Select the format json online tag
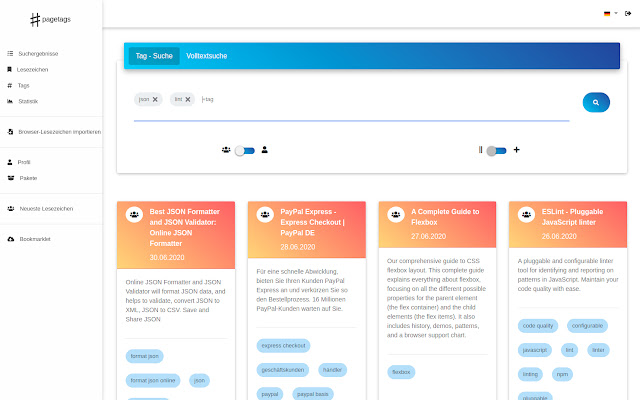 click(x=153, y=380)
